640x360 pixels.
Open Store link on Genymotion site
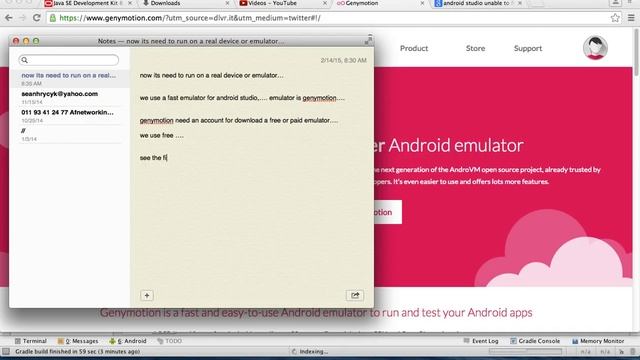click(476, 48)
